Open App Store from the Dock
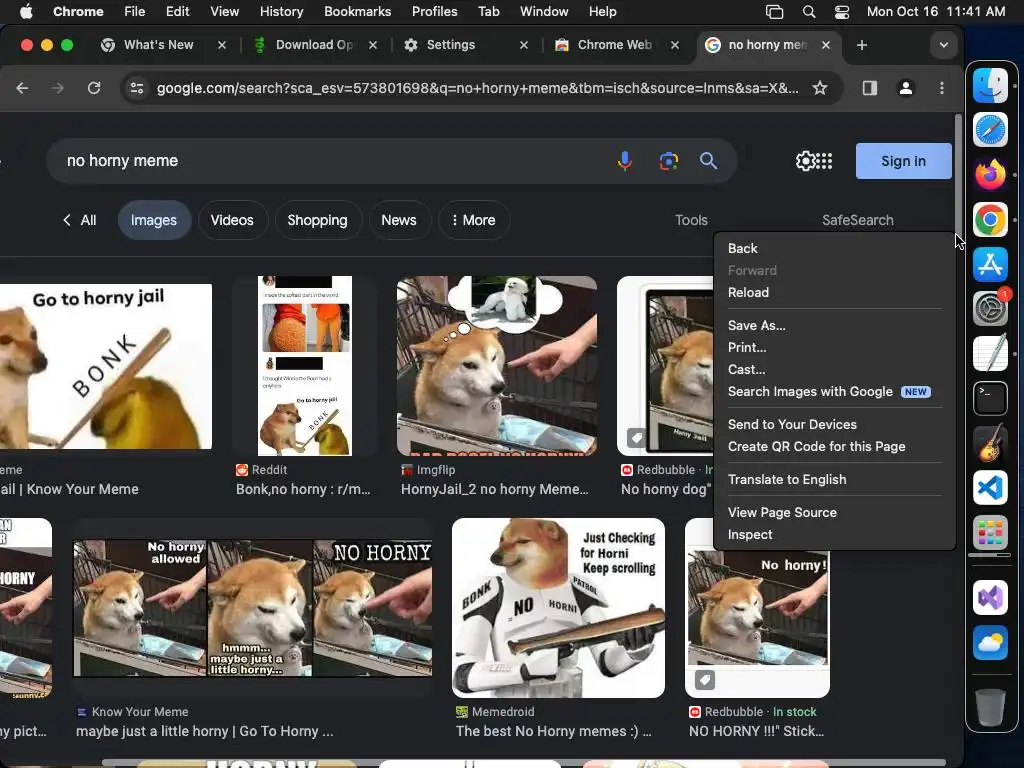This screenshot has width=1024, height=768. click(991, 264)
